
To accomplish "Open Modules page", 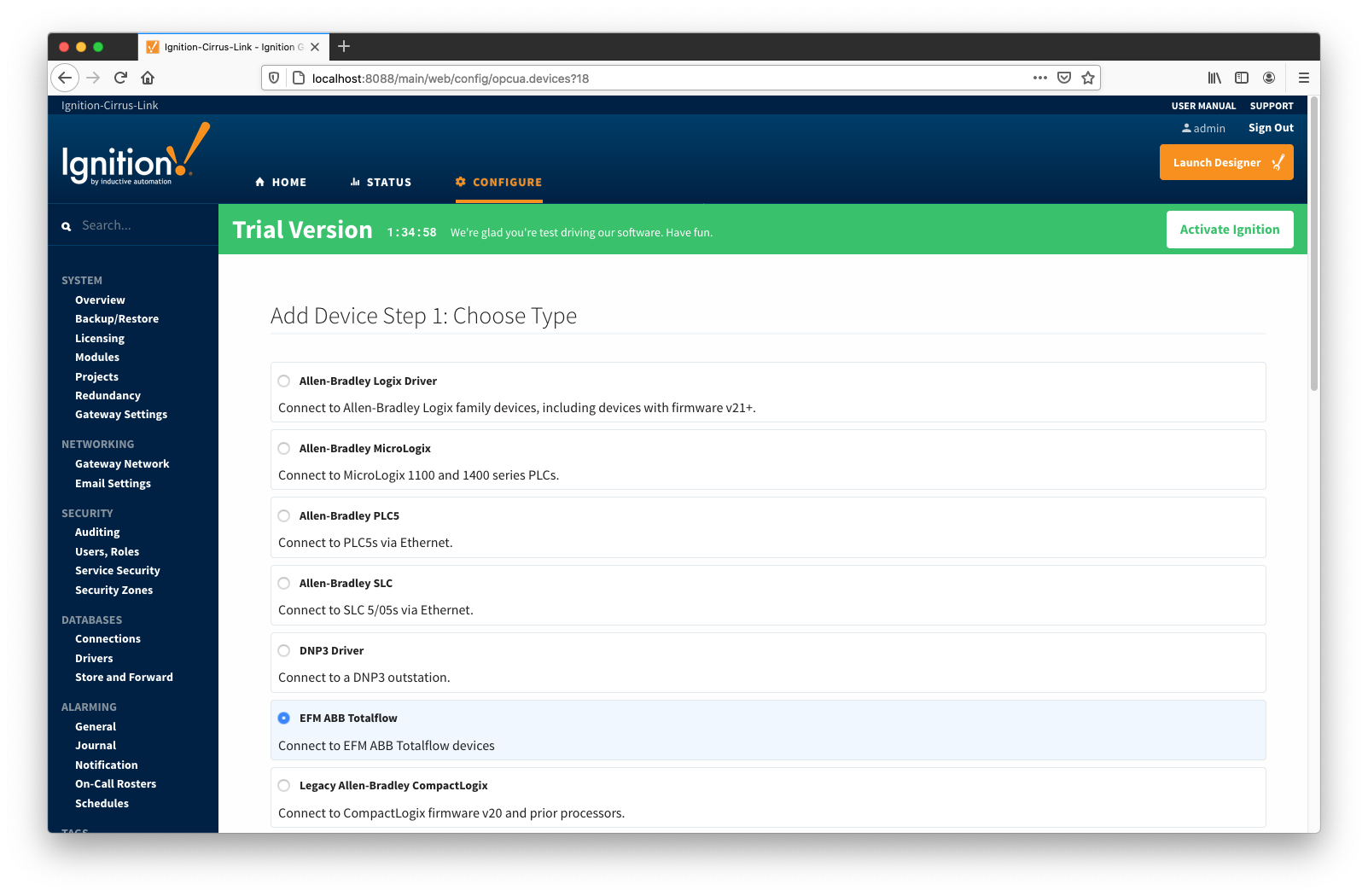I will 97,358.
